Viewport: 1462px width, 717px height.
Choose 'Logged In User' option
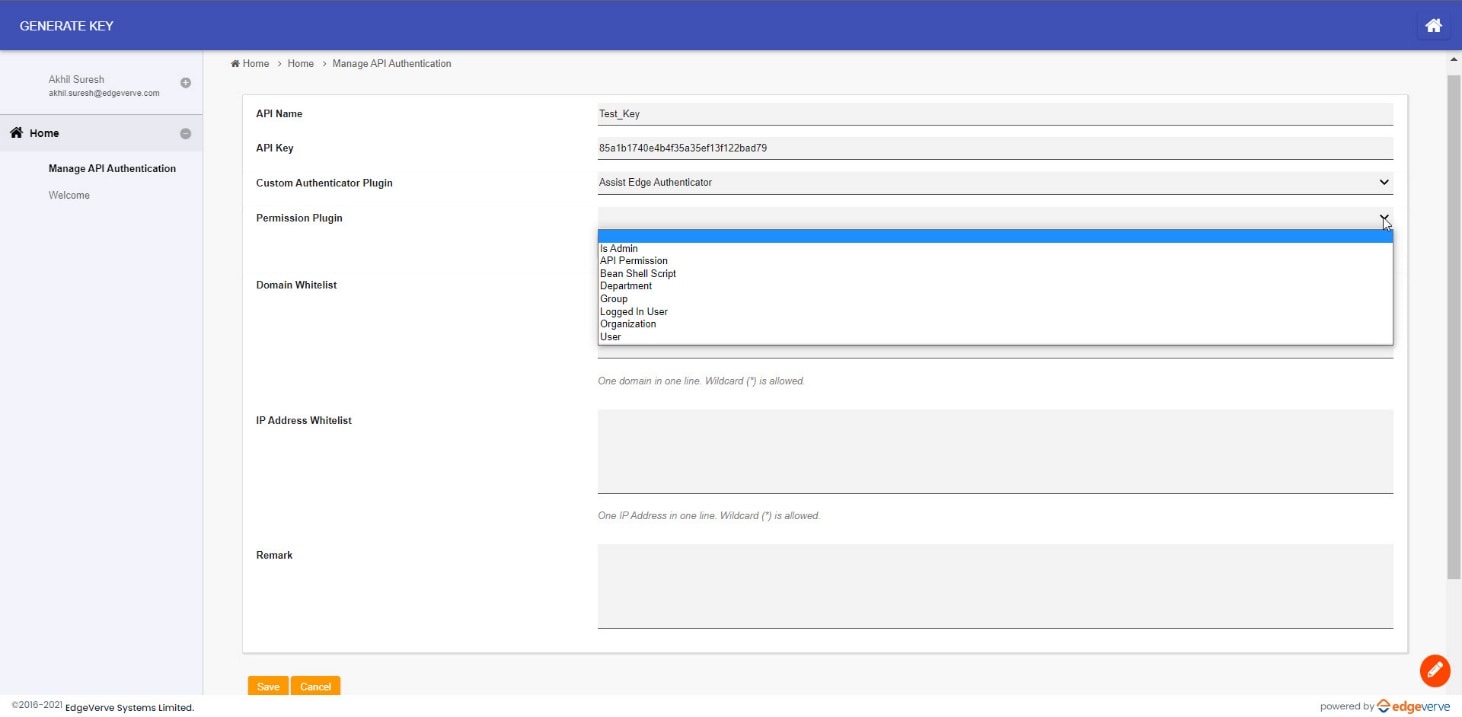634,312
